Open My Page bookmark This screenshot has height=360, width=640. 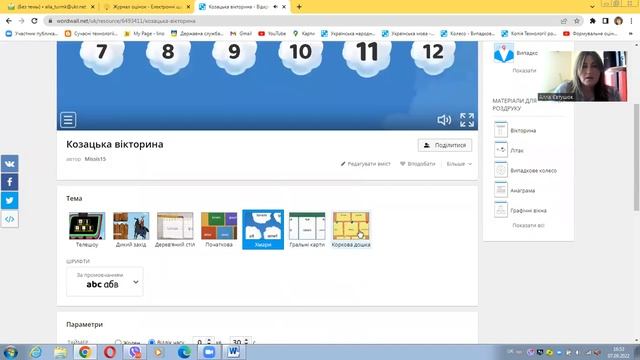point(144,33)
